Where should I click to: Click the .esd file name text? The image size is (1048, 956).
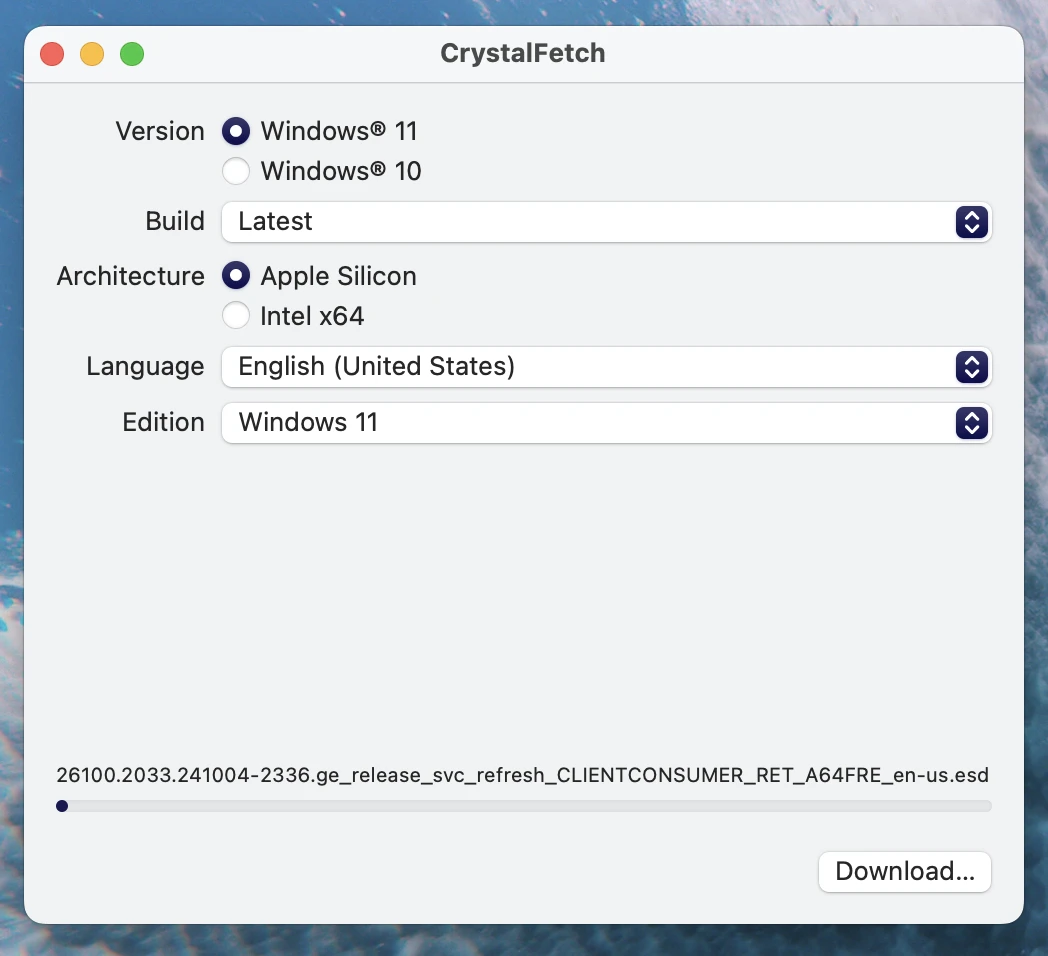pyautogui.click(x=522, y=775)
